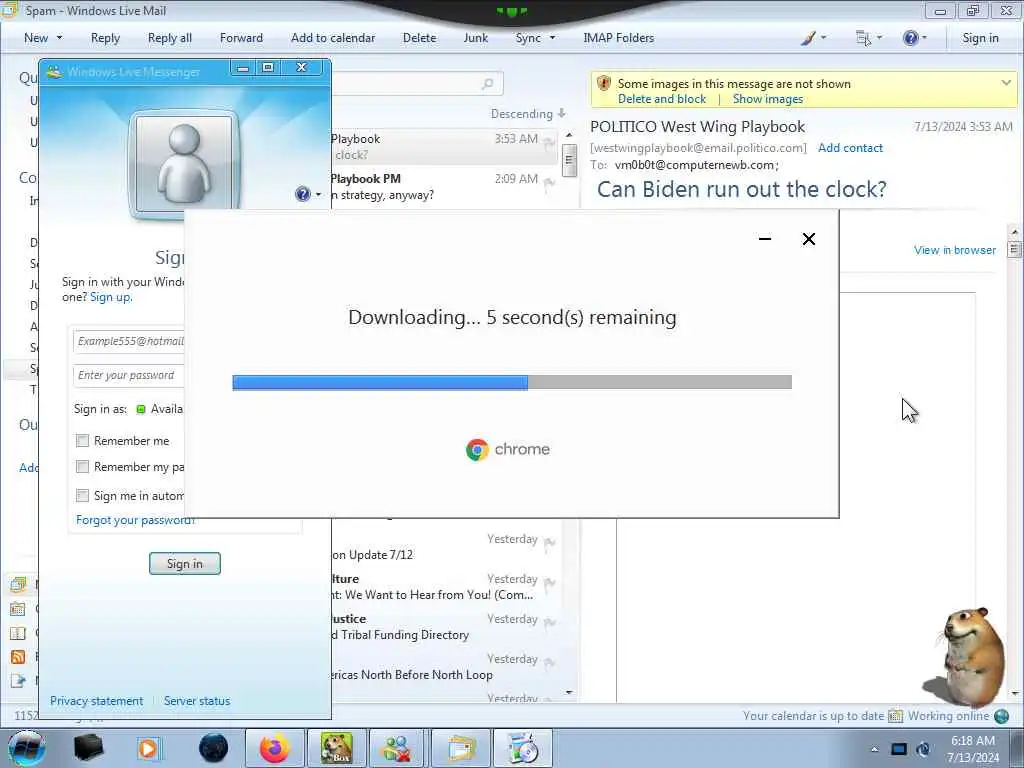Open the orange RSS Feeds icon
The width and height of the screenshot is (1024, 768).
[18, 657]
